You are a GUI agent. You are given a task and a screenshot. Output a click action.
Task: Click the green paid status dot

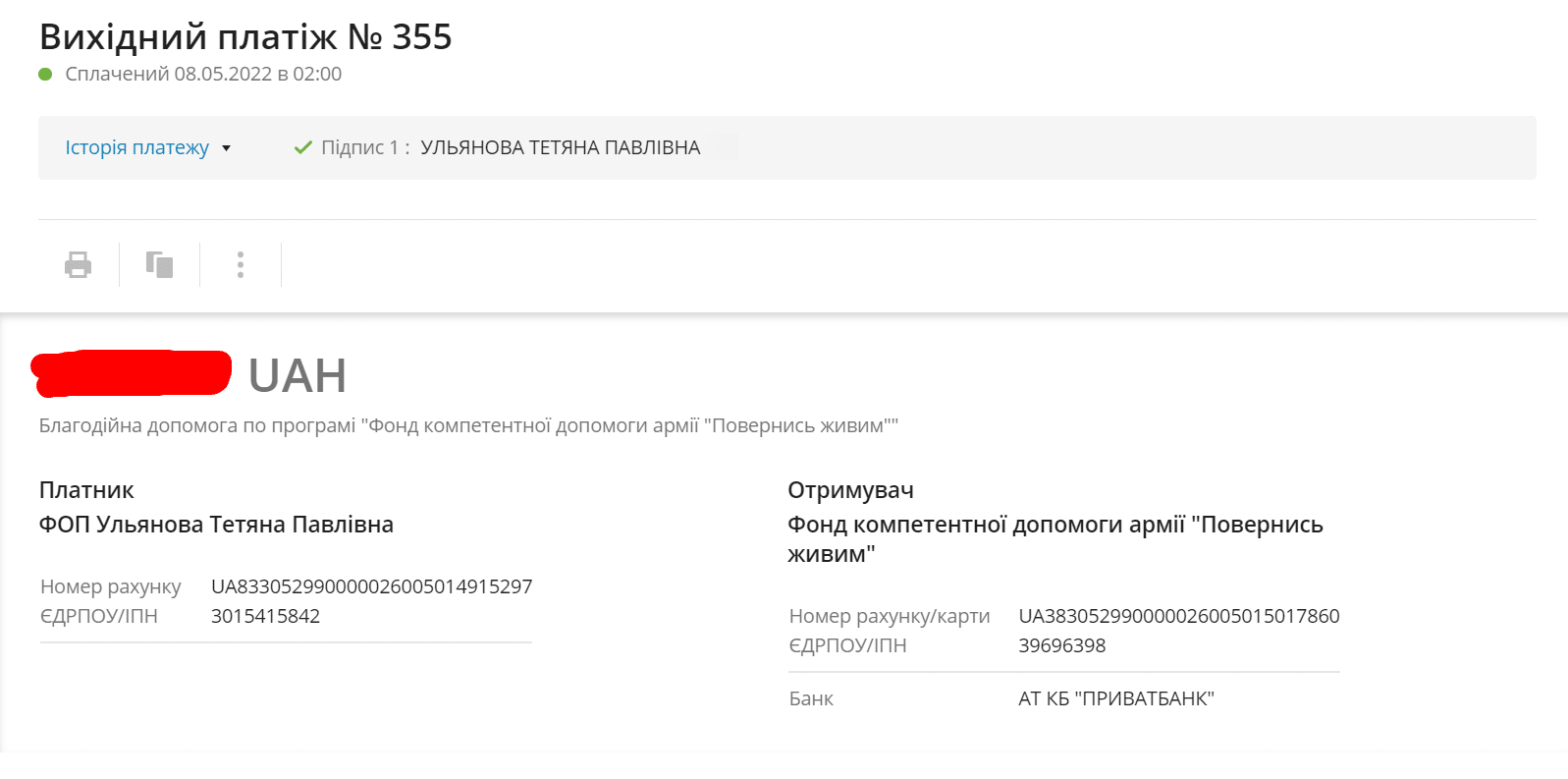[x=45, y=74]
